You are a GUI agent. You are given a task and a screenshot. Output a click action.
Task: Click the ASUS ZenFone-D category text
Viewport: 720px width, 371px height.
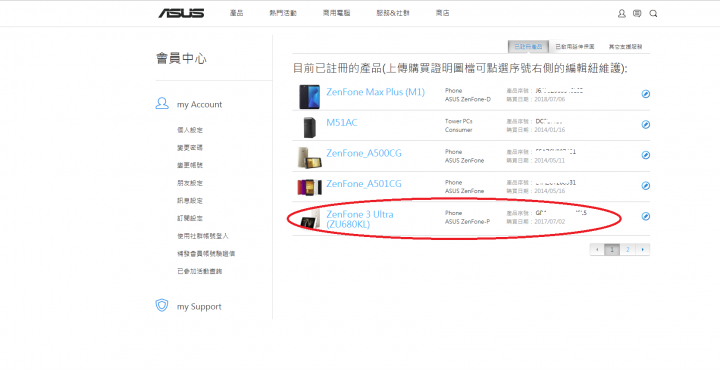467,99
